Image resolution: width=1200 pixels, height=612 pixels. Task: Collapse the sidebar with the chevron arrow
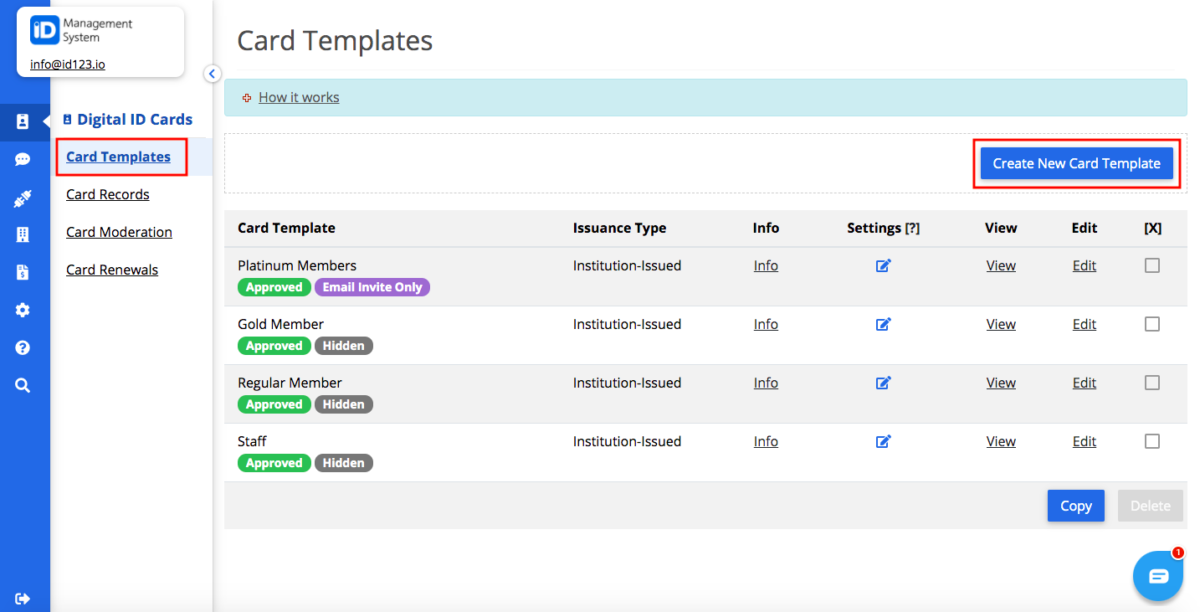[212, 73]
